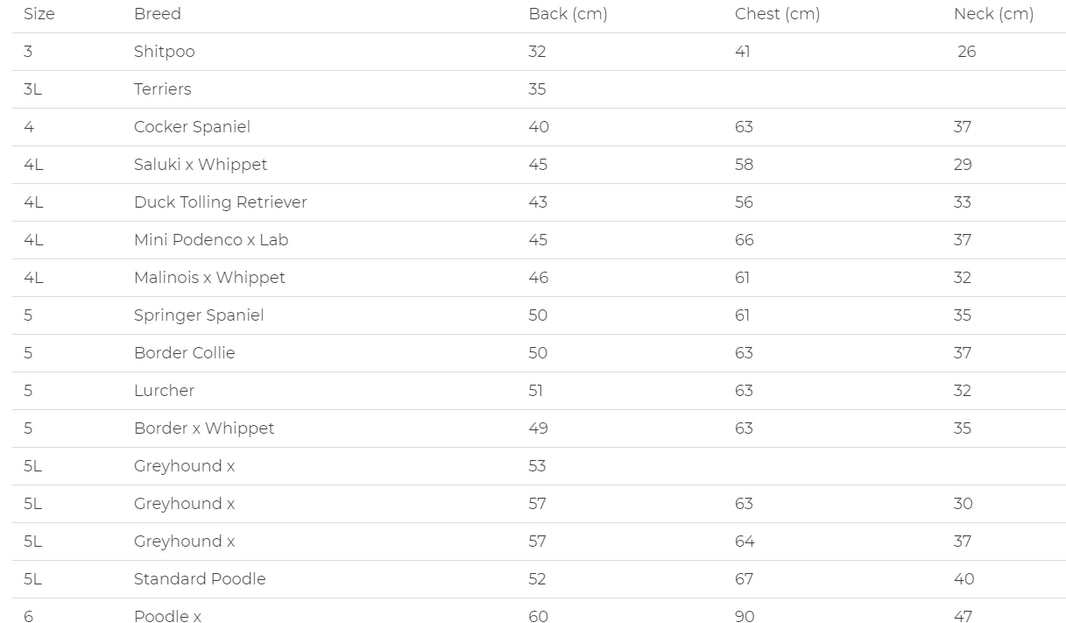Select the Border Collie row label

184,353
